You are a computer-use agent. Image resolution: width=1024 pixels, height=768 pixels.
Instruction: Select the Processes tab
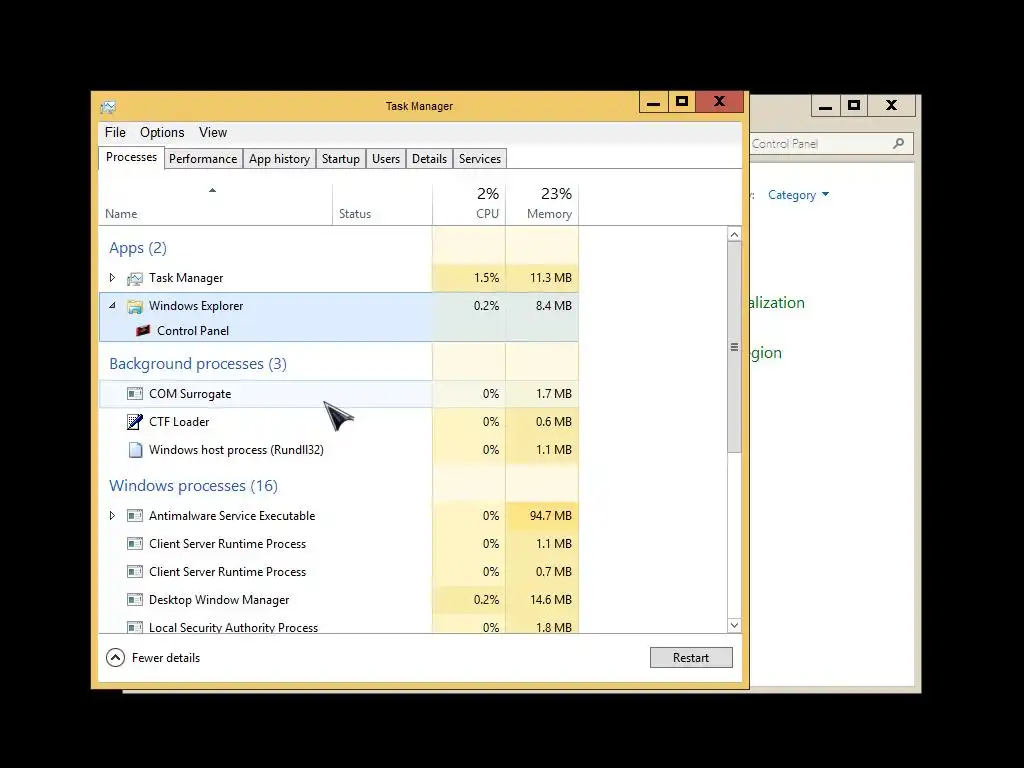pos(131,157)
